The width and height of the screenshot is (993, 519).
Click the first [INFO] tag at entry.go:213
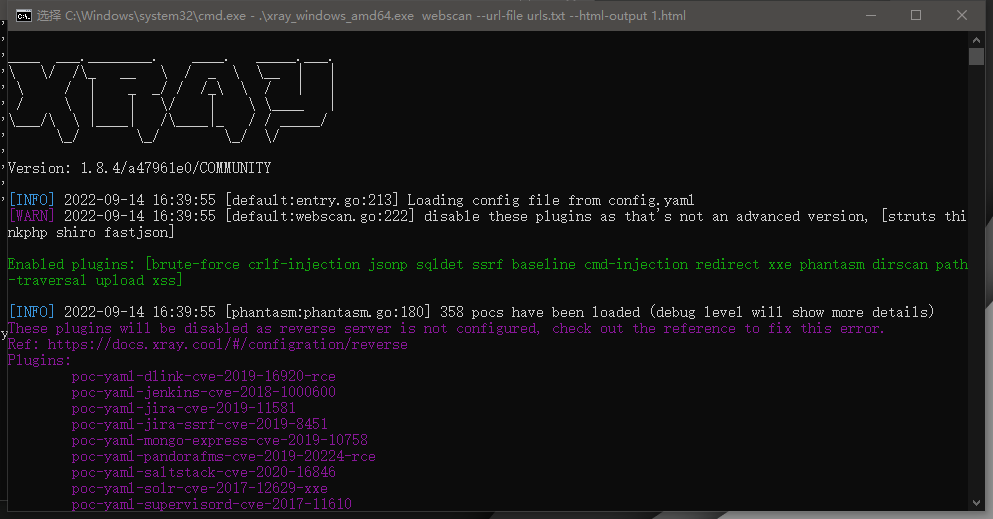point(32,201)
